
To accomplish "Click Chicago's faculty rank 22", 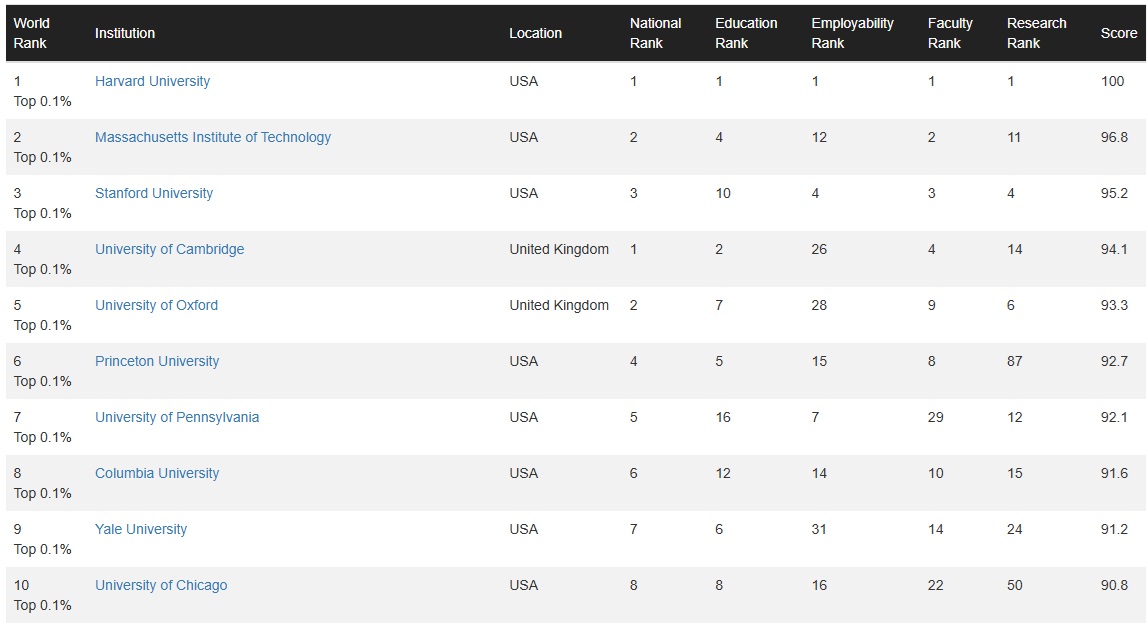I will [936, 585].
